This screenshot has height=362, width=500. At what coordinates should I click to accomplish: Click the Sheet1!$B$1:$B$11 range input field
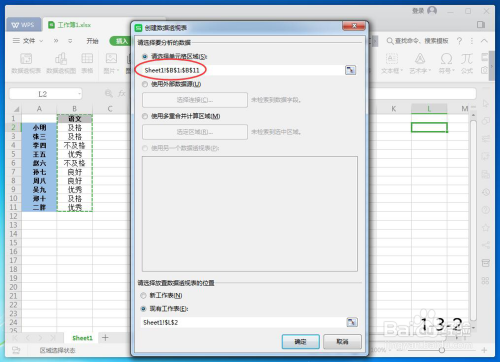click(x=243, y=70)
